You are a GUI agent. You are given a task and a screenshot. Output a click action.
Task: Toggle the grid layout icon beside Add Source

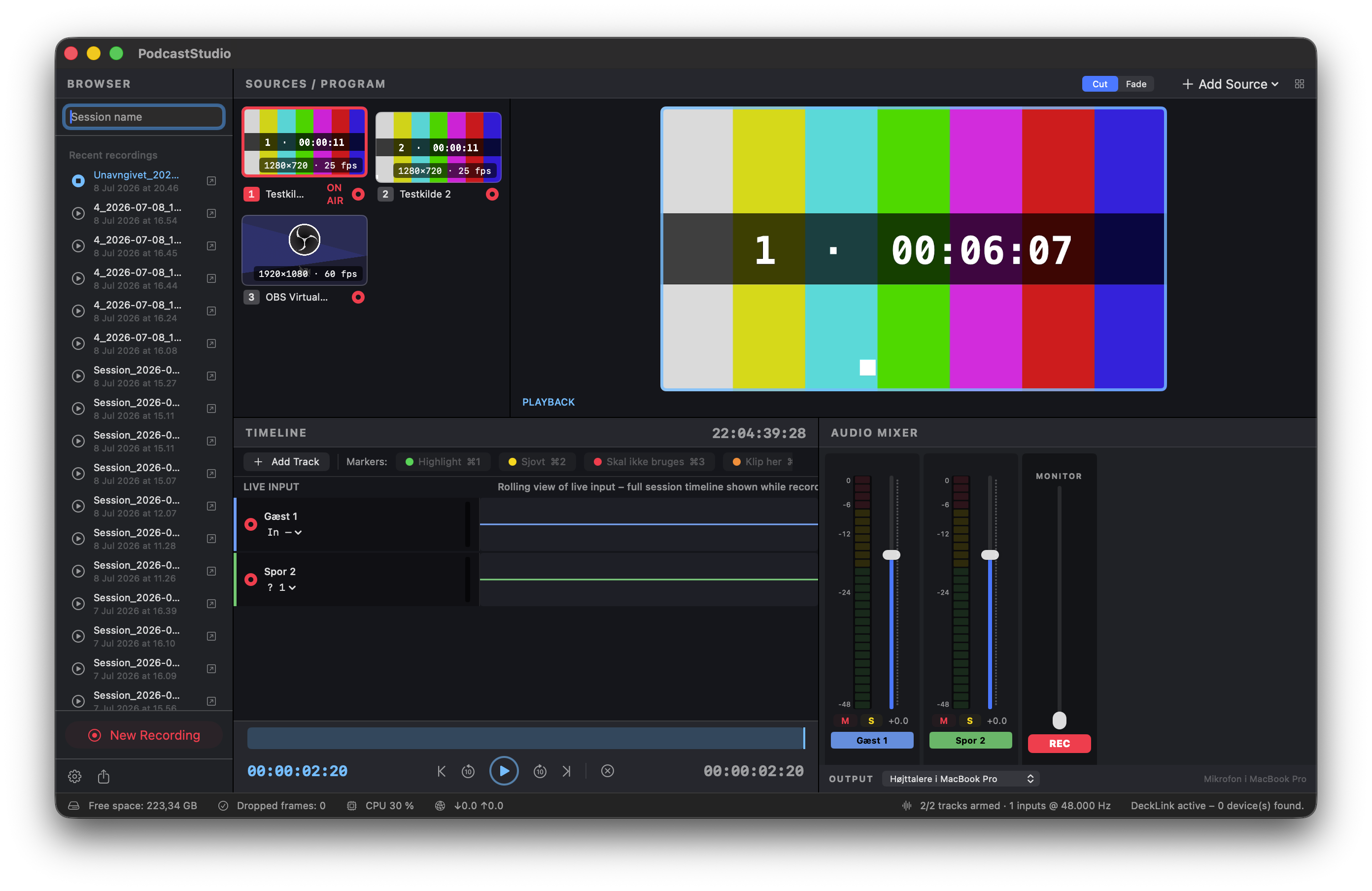point(1300,84)
